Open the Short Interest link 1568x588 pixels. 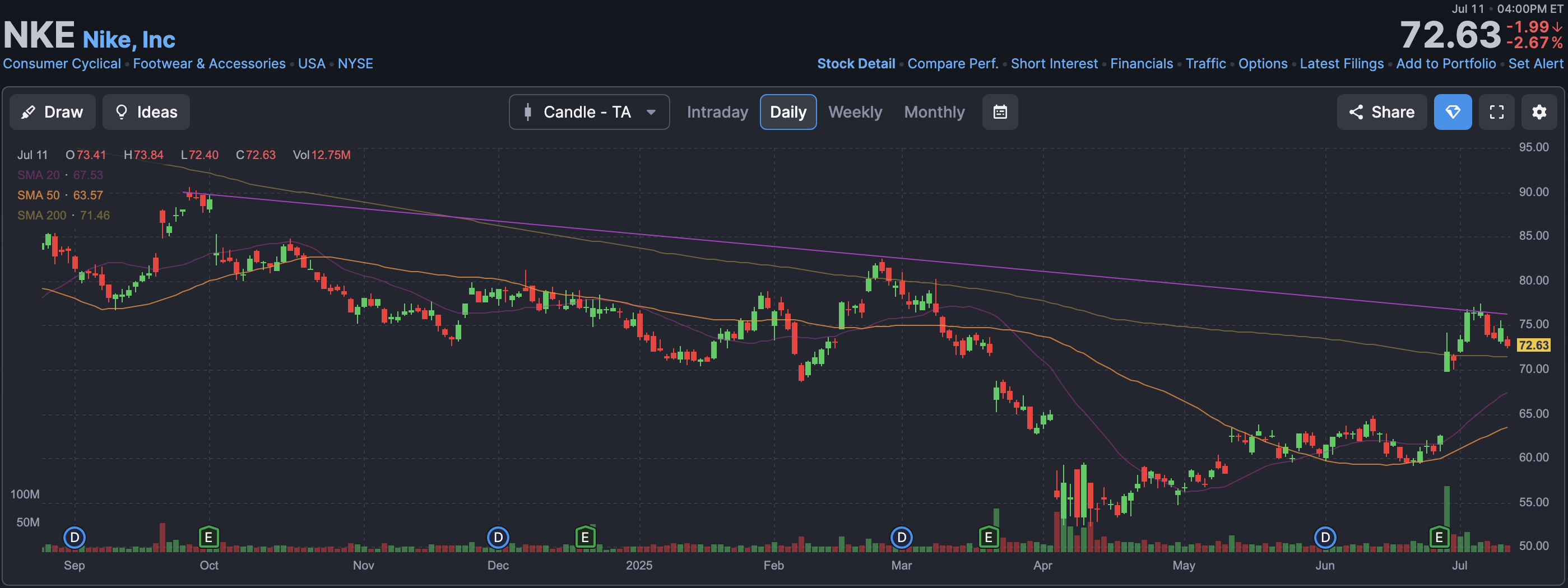[1054, 64]
